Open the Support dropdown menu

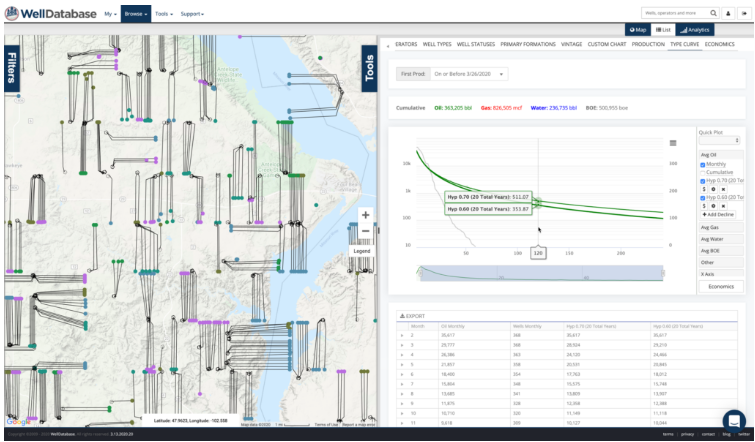(192, 14)
